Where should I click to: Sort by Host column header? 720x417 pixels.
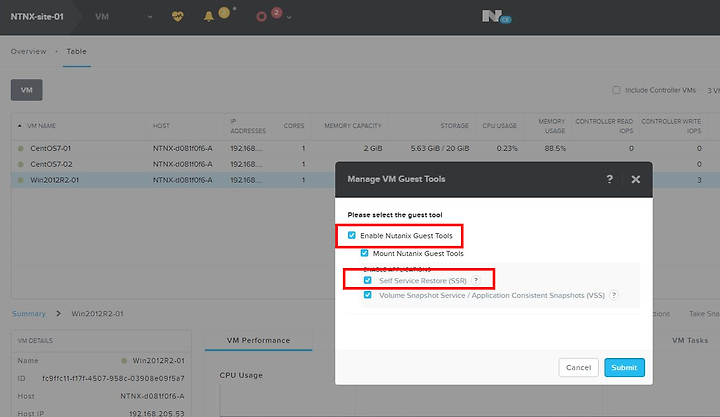[x=161, y=126]
